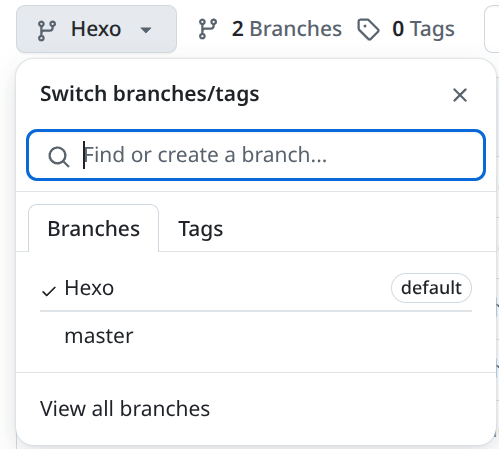Click the checkmark next to Hexo
The width and height of the screenshot is (499, 449).
click(x=49, y=291)
